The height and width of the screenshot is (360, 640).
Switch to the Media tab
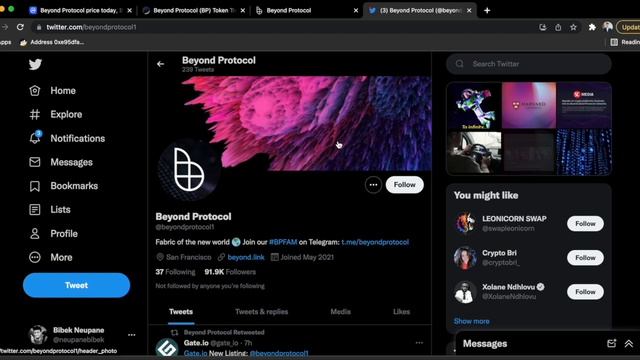(340, 312)
